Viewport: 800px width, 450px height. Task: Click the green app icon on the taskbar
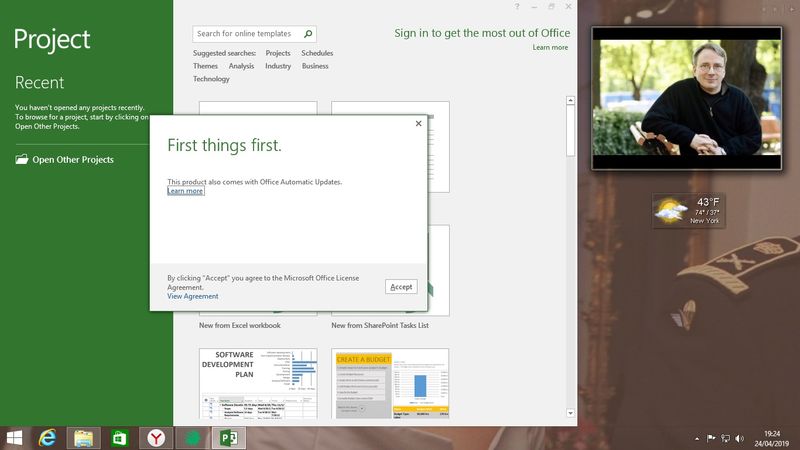click(192, 438)
